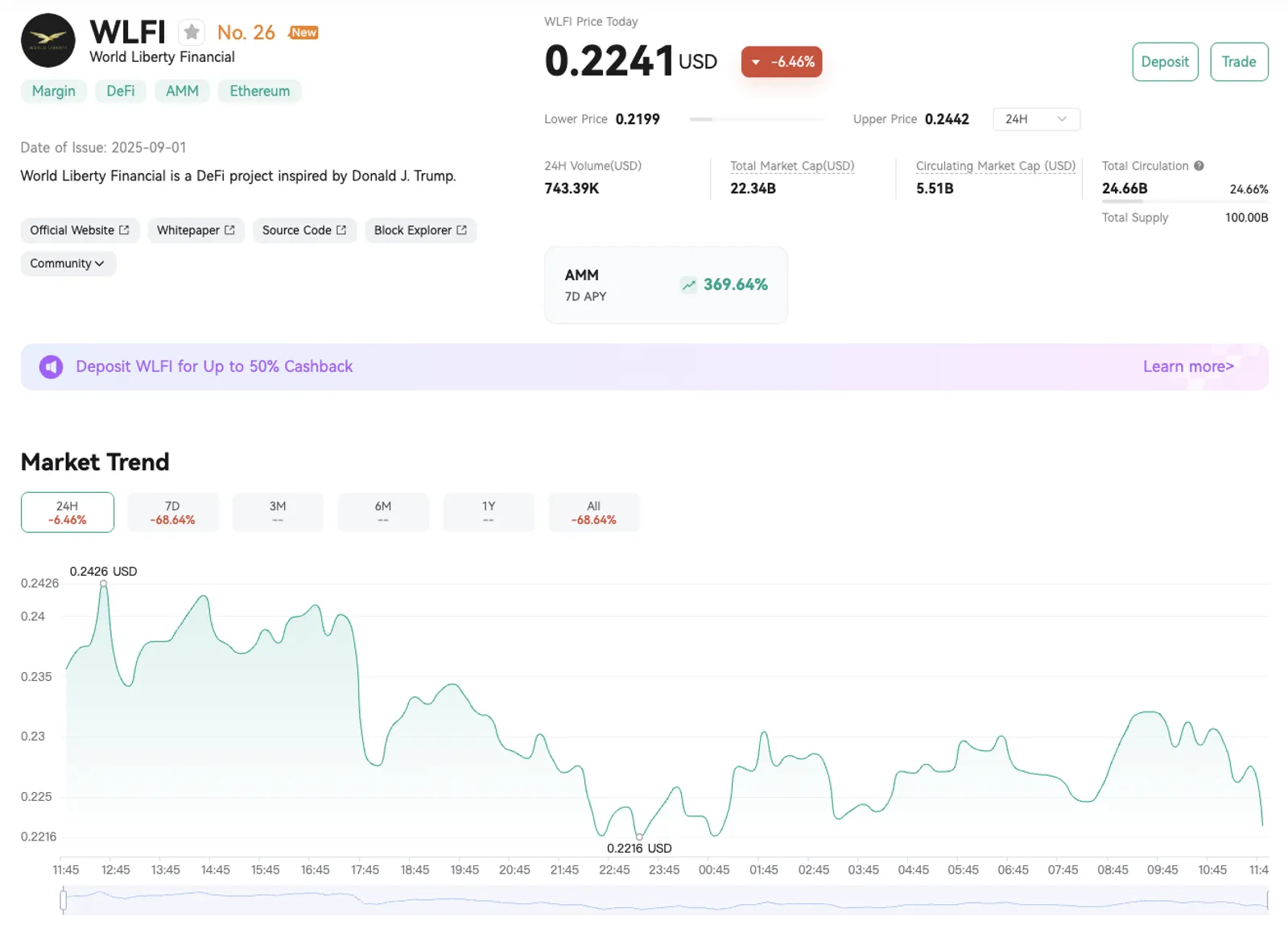Expand the Community dropdown
The height and width of the screenshot is (929, 1288).
point(68,263)
